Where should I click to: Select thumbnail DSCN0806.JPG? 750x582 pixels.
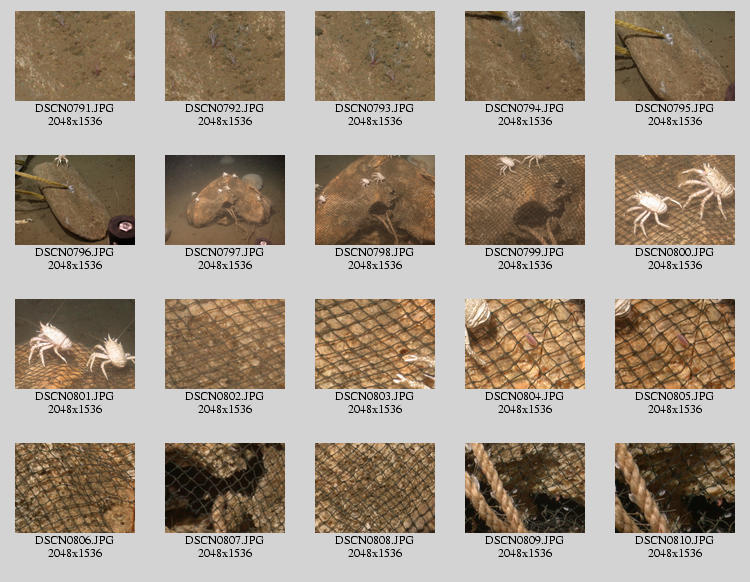point(75,488)
